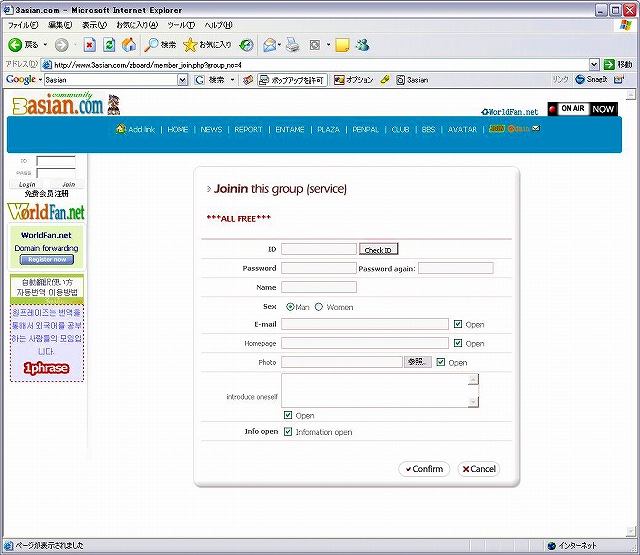
Task: Click the down arrow of introduce oneself scrollbar
Action: point(474,401)
